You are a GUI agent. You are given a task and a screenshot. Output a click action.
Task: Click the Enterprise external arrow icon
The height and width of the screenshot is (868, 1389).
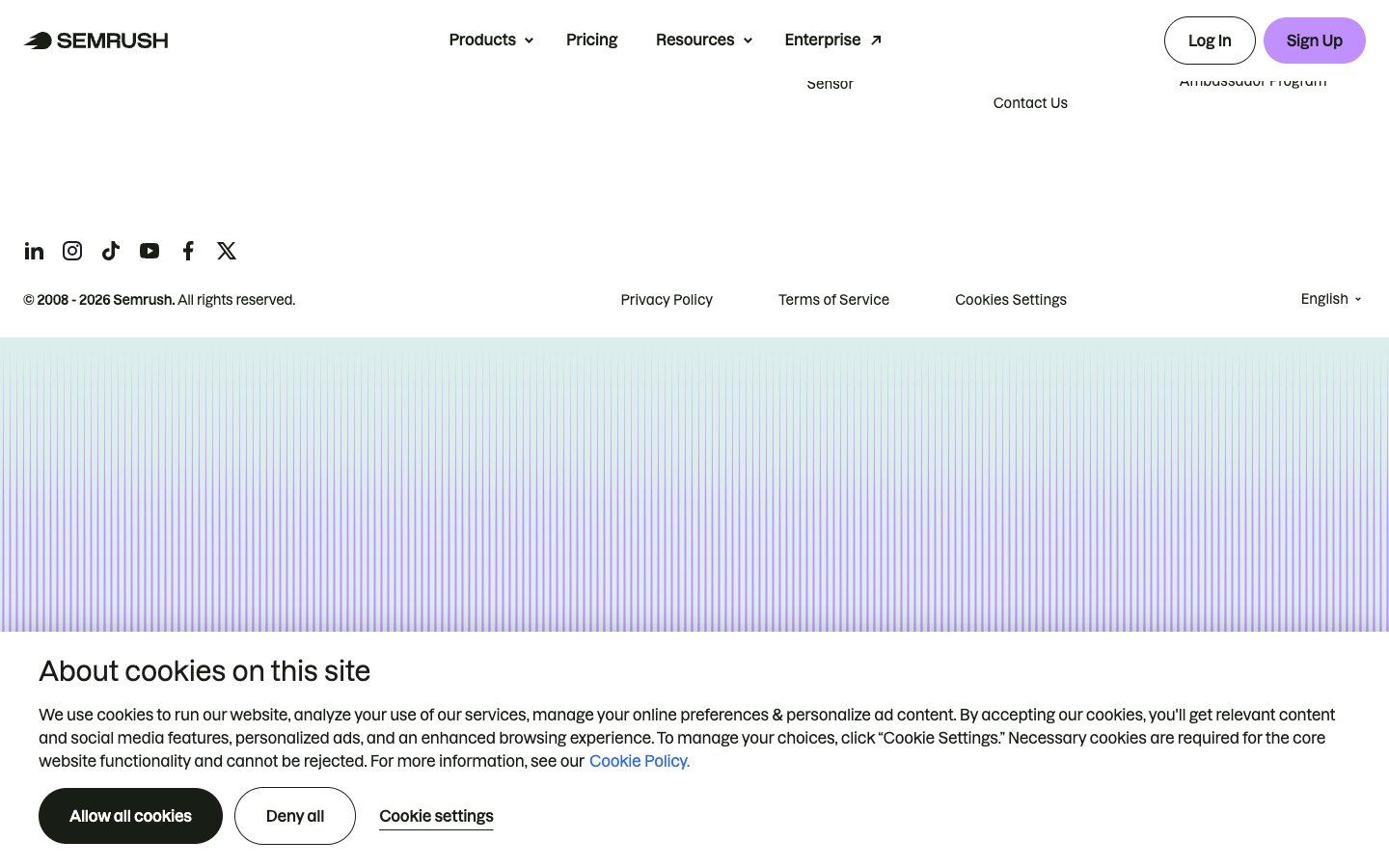(876, 41)
